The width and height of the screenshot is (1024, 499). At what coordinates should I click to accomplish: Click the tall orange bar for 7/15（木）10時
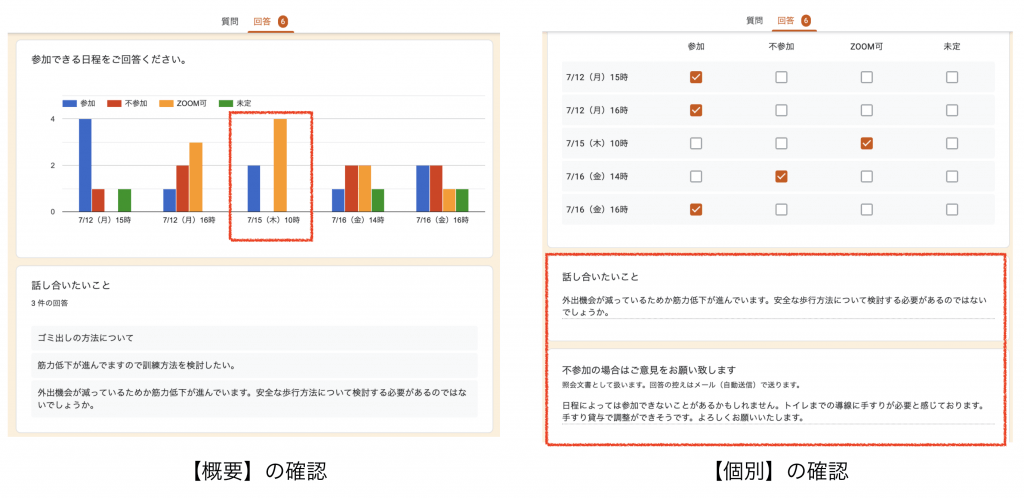click(280, 165)
